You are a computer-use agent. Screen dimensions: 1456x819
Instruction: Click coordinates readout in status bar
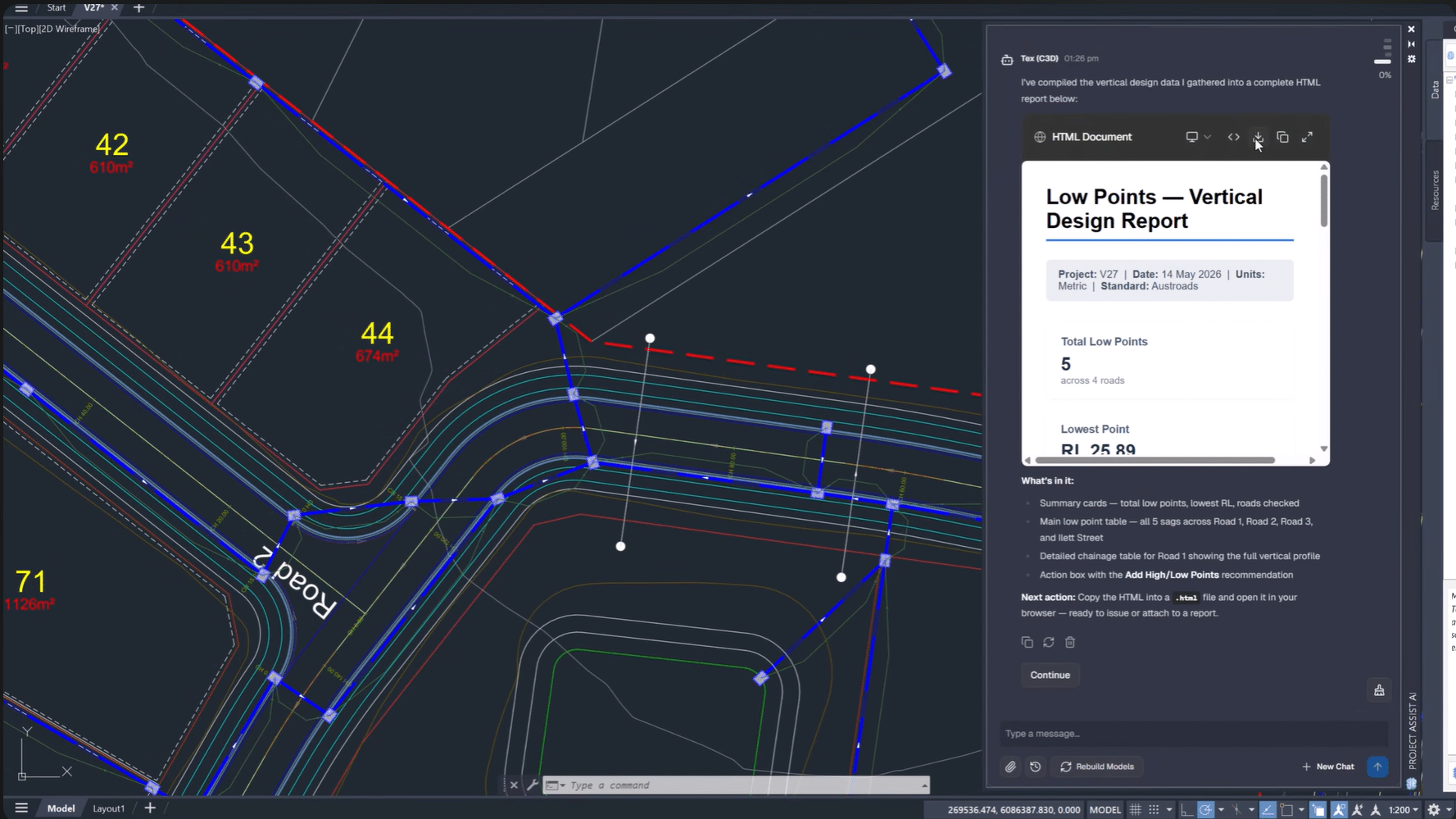coord(1014,810)
